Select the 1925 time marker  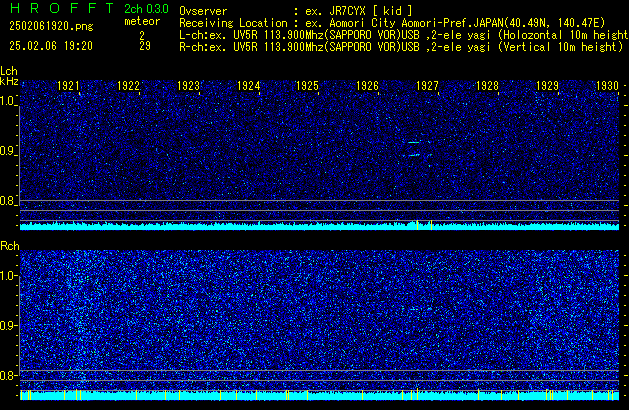coord(307,86)
